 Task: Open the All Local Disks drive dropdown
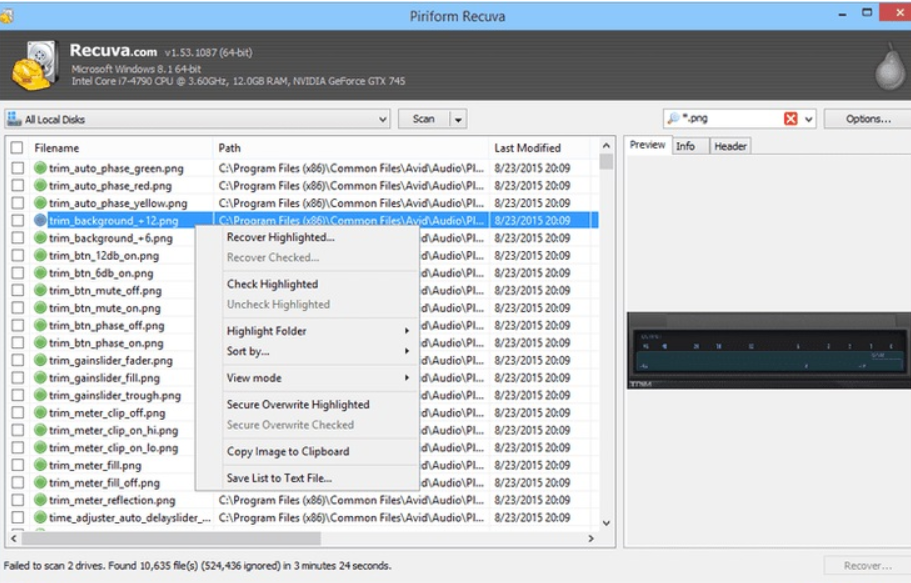point(383,120)
